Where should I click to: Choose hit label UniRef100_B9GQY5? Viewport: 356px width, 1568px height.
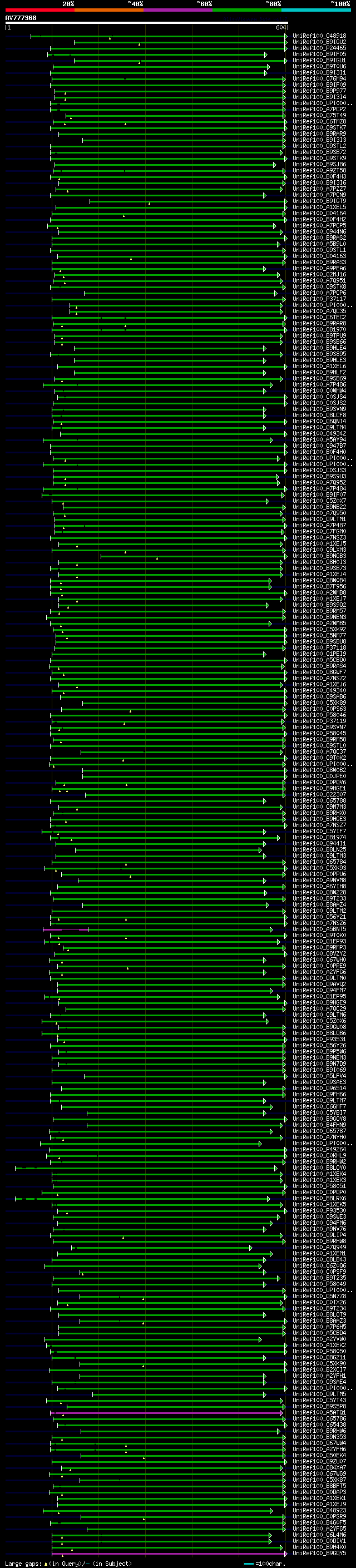319,1553
